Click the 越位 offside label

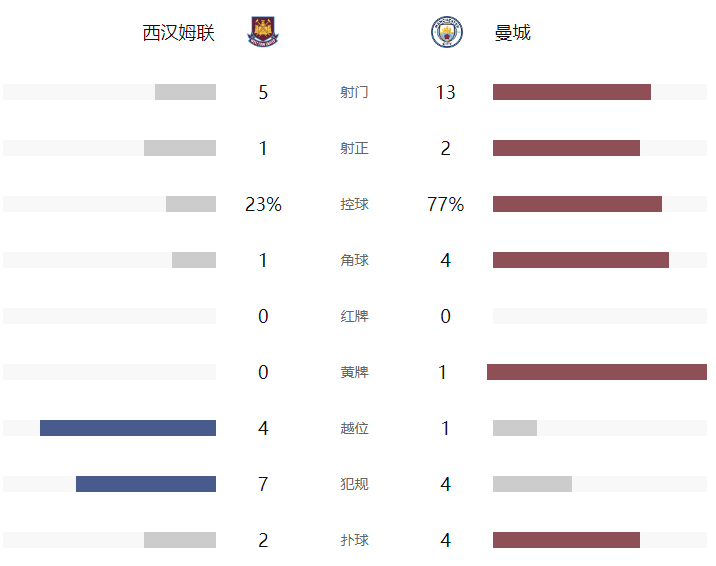tap(354, 429)
